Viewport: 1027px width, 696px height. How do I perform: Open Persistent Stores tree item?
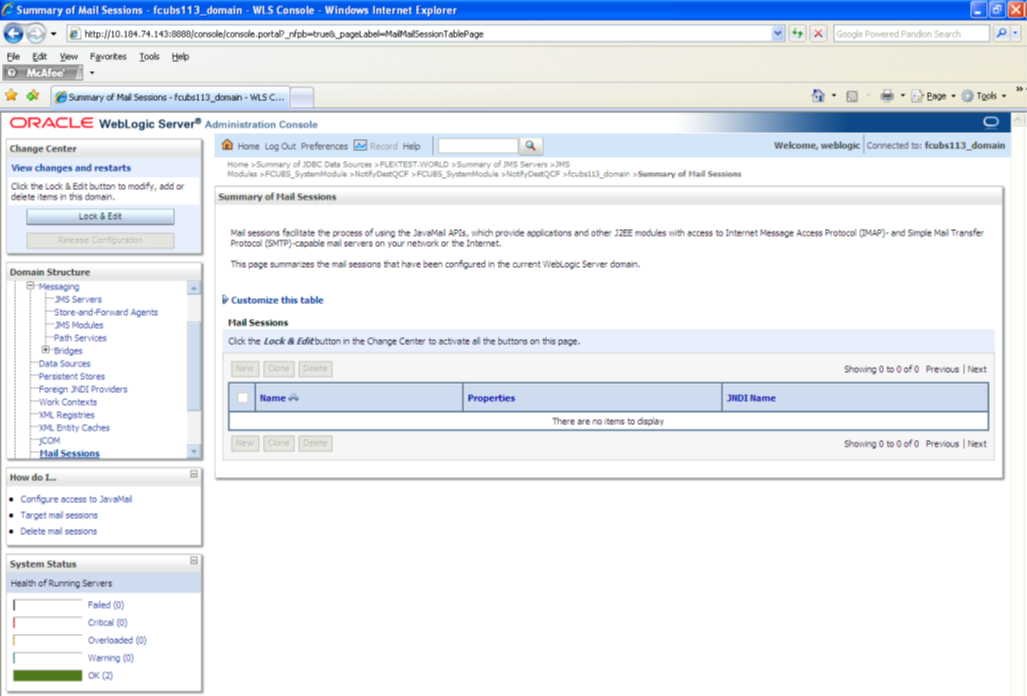[71, 376]
